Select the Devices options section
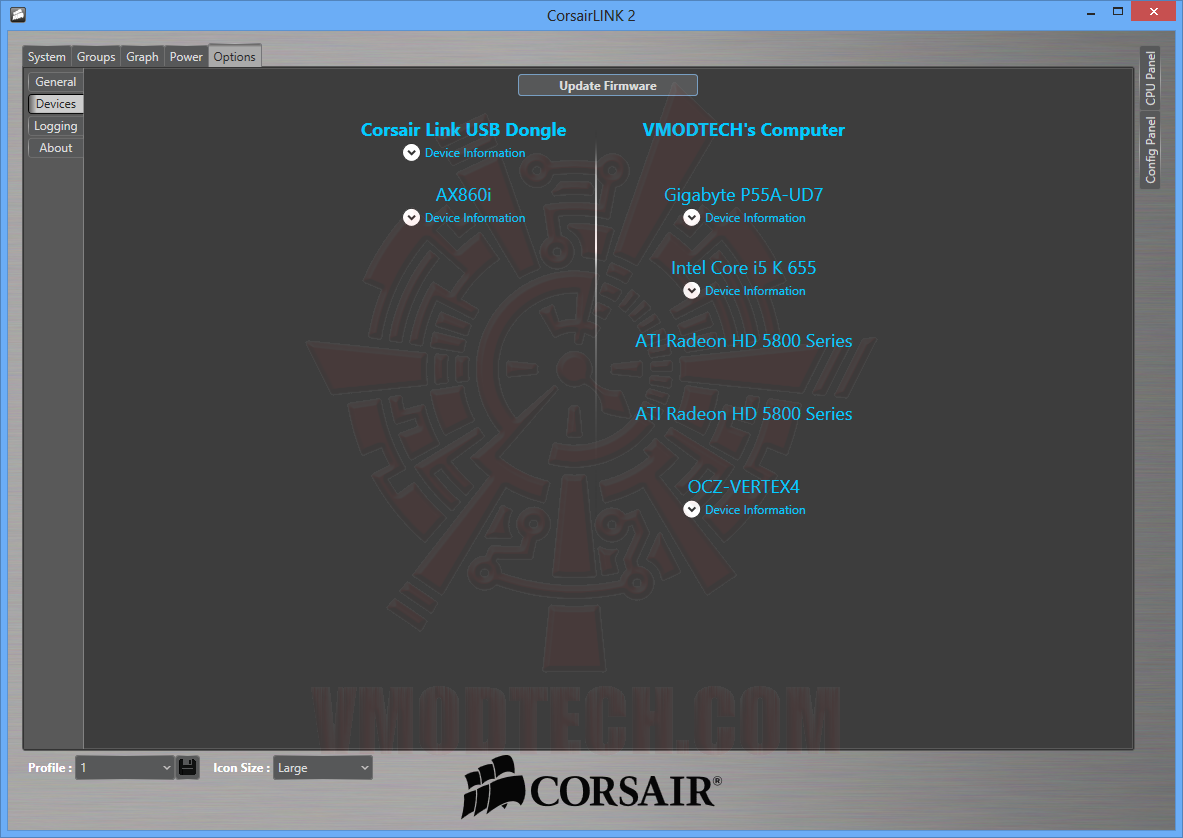1183x838 pixels. click(x=56, y=103)
